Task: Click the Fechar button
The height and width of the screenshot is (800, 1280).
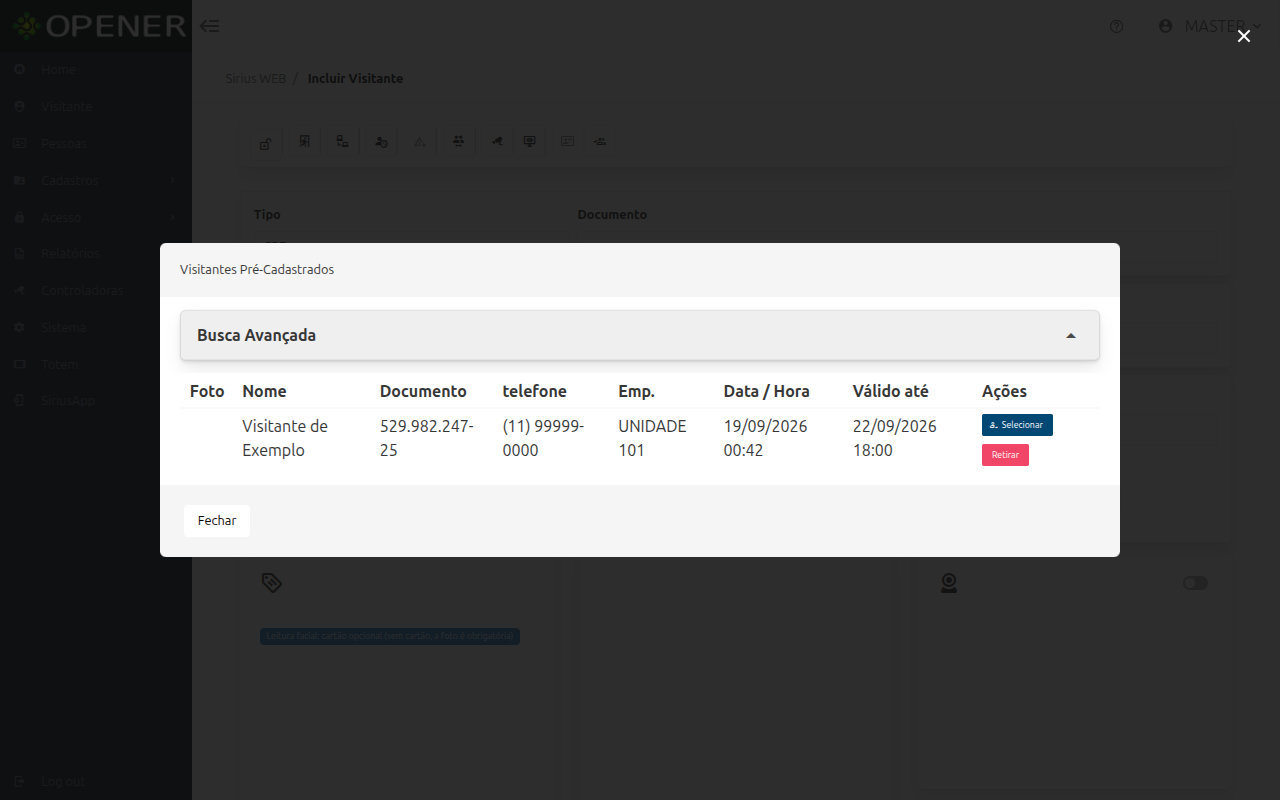Action: (x=217, y=521)
